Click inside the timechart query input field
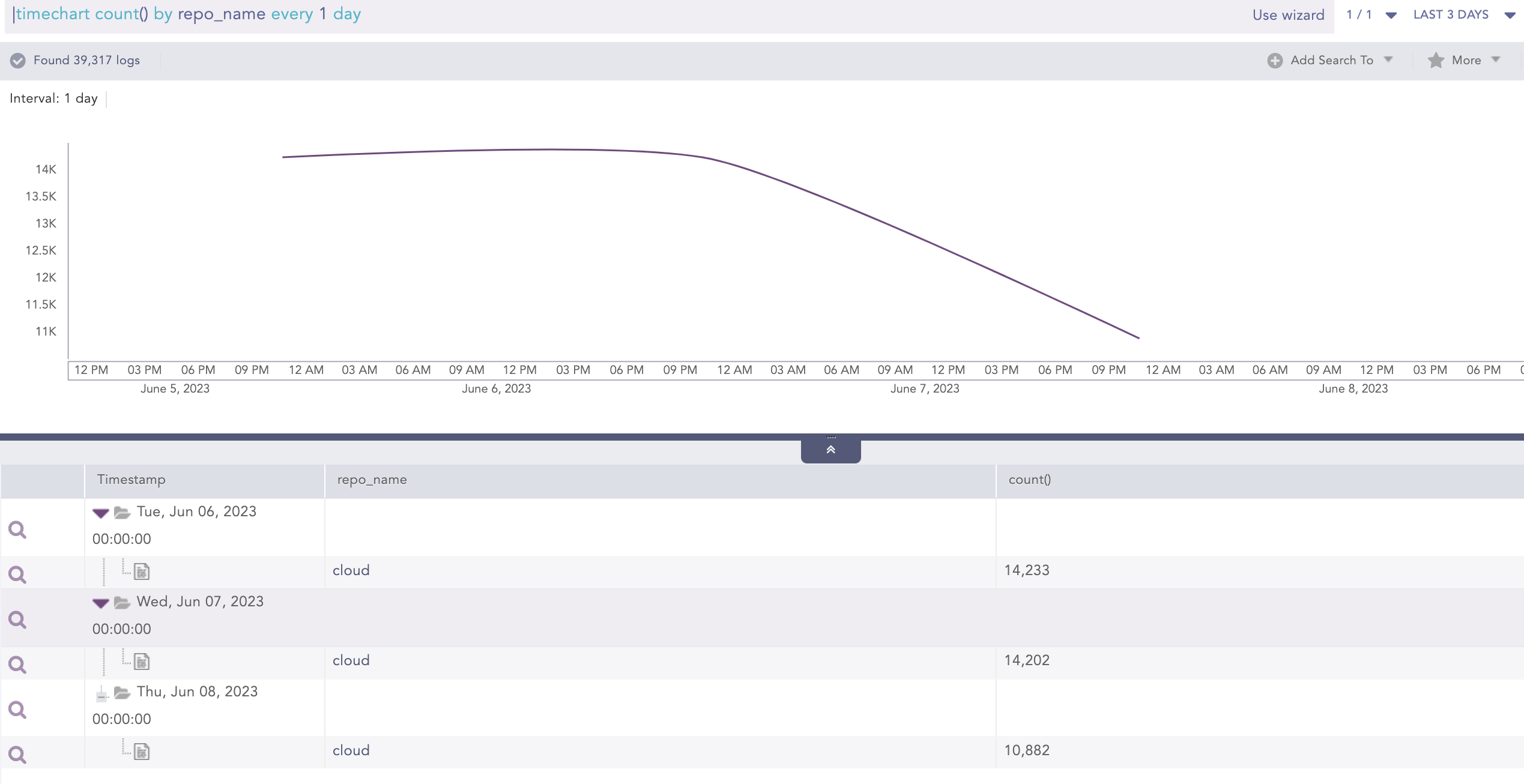Viewport: 1524px width, 784px height. click(x=600, y=15)
